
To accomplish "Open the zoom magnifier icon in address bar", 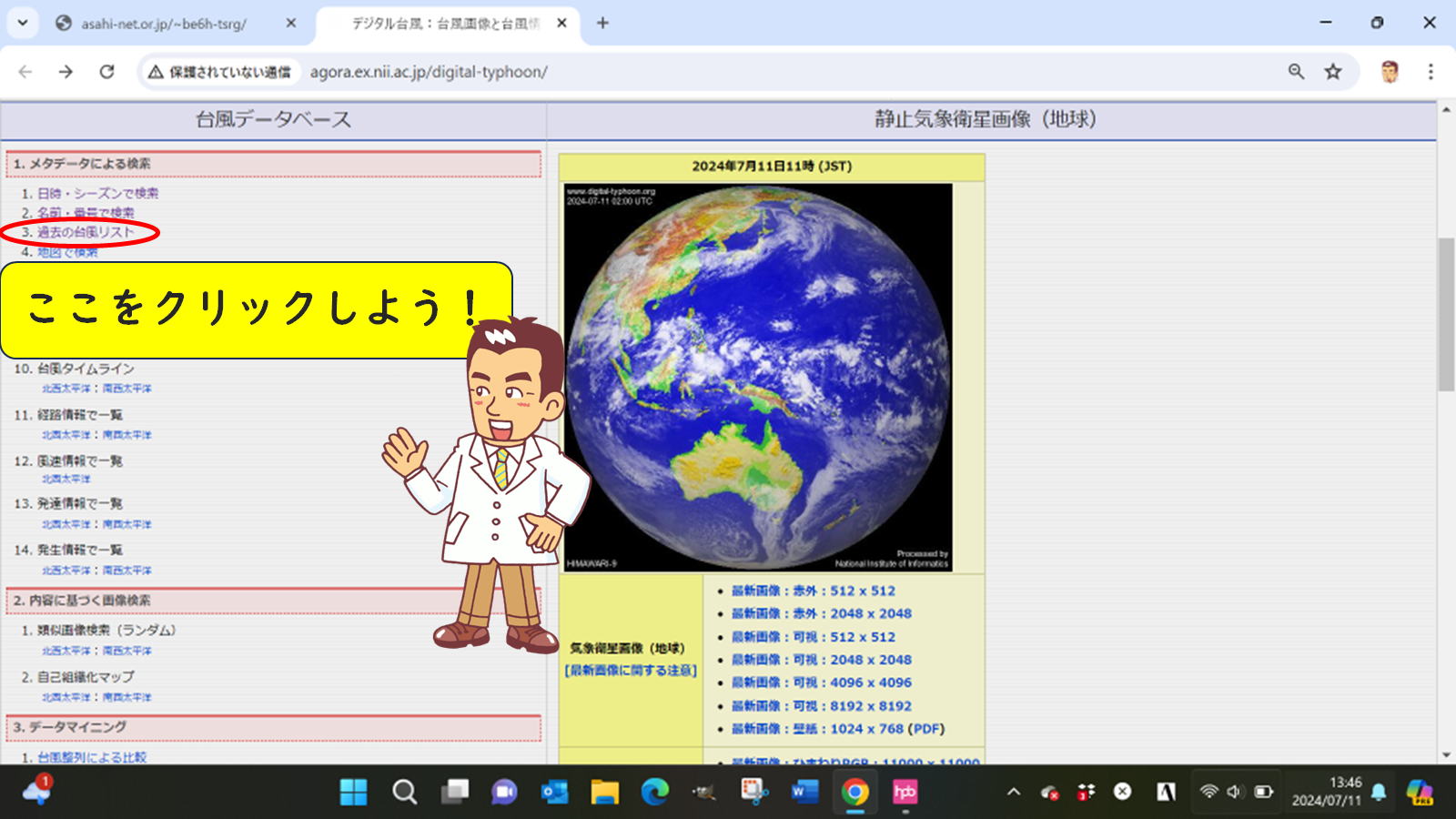I will click(1296, 72).
